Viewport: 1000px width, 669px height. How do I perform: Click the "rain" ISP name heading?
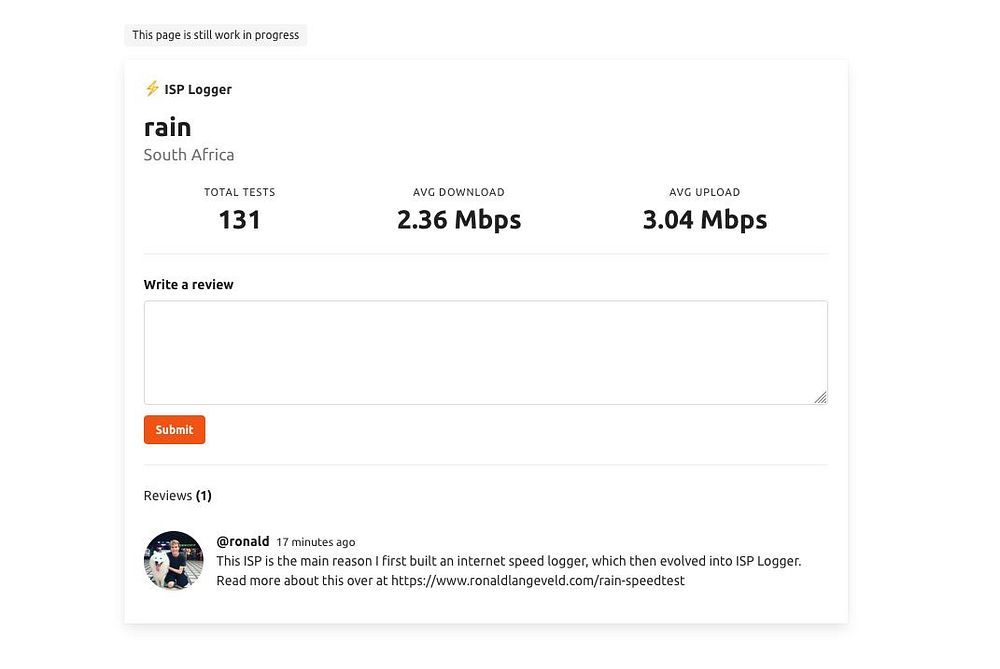(167, 127)
